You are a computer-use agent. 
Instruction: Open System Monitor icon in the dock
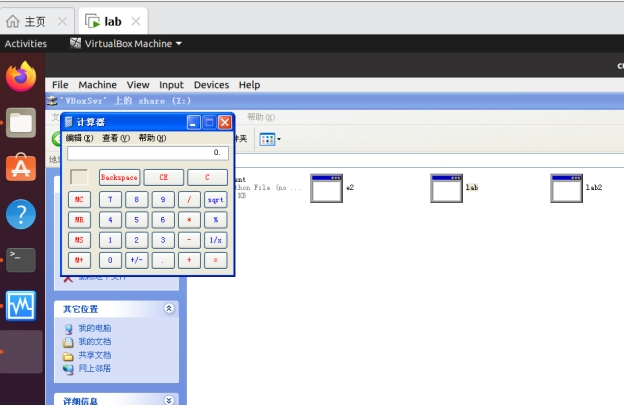click(x=21, y=306)
